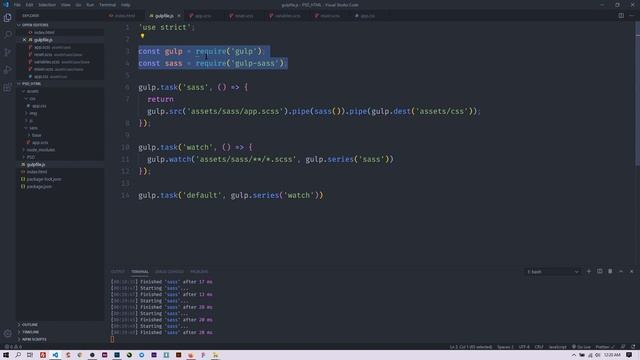Open Source Control view in activity bar
640x360 pixels.
[7, 52]
